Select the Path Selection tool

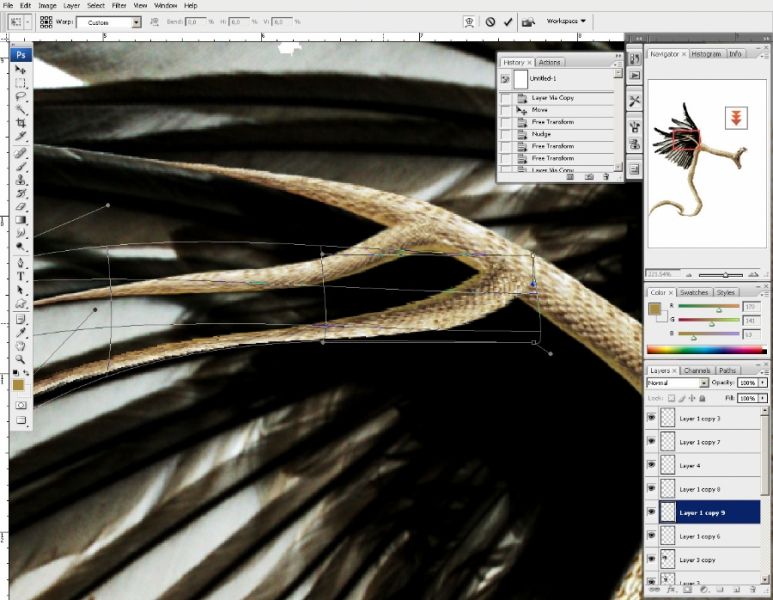20,290
